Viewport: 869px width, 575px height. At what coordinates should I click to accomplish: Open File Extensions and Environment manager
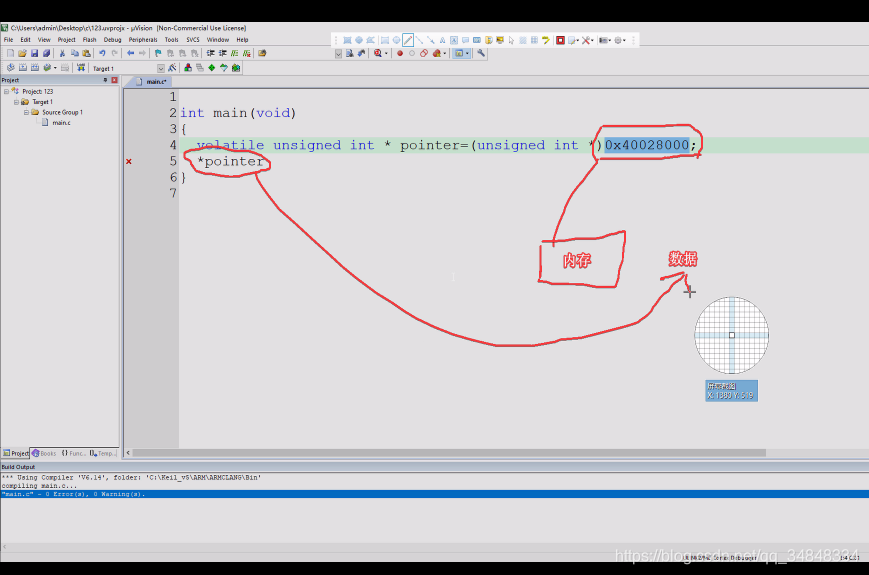pos(188,68)
